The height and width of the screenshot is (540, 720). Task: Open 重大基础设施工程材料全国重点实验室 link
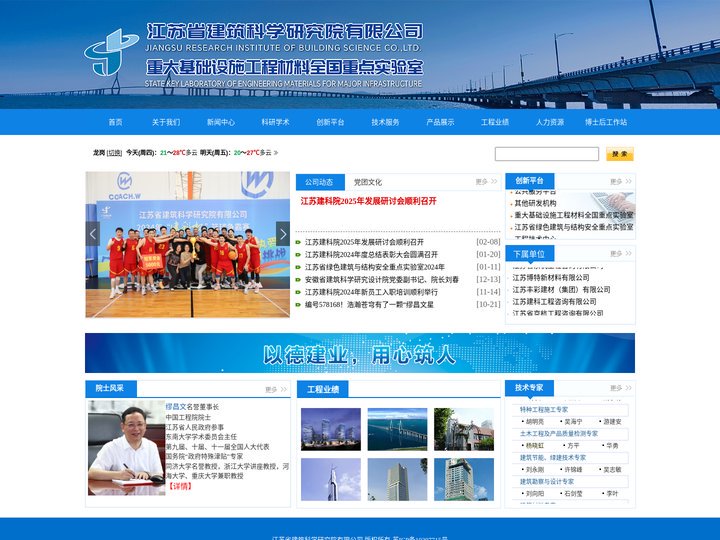[574, 215]
